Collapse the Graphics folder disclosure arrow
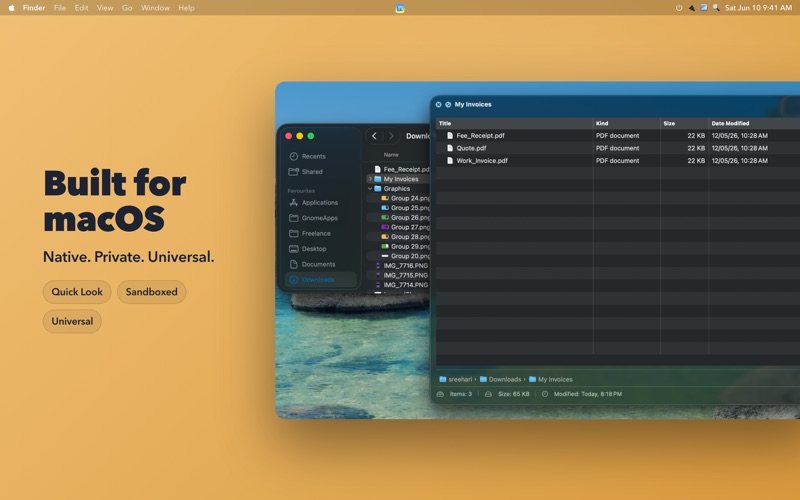Screen dimensions: 800x500 tap(370, 189)
